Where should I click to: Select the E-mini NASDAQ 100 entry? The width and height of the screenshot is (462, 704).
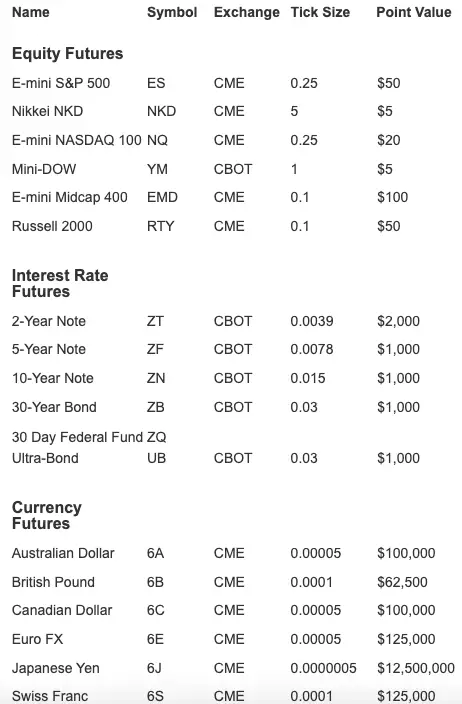pos(77,140)
